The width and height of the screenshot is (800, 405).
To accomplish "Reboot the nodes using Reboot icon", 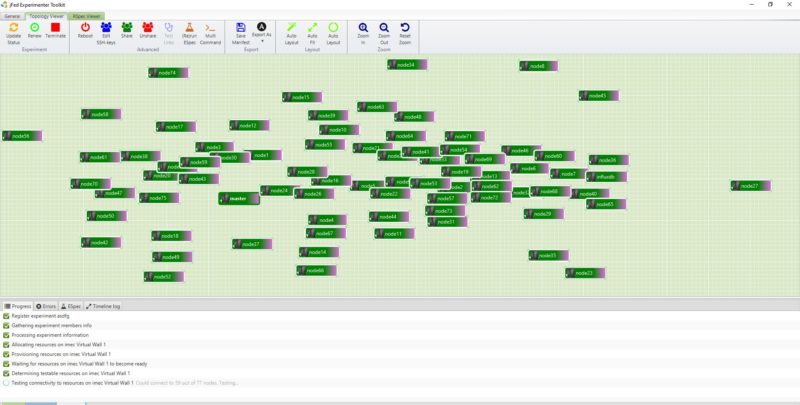I will click(x=85, y=28).
